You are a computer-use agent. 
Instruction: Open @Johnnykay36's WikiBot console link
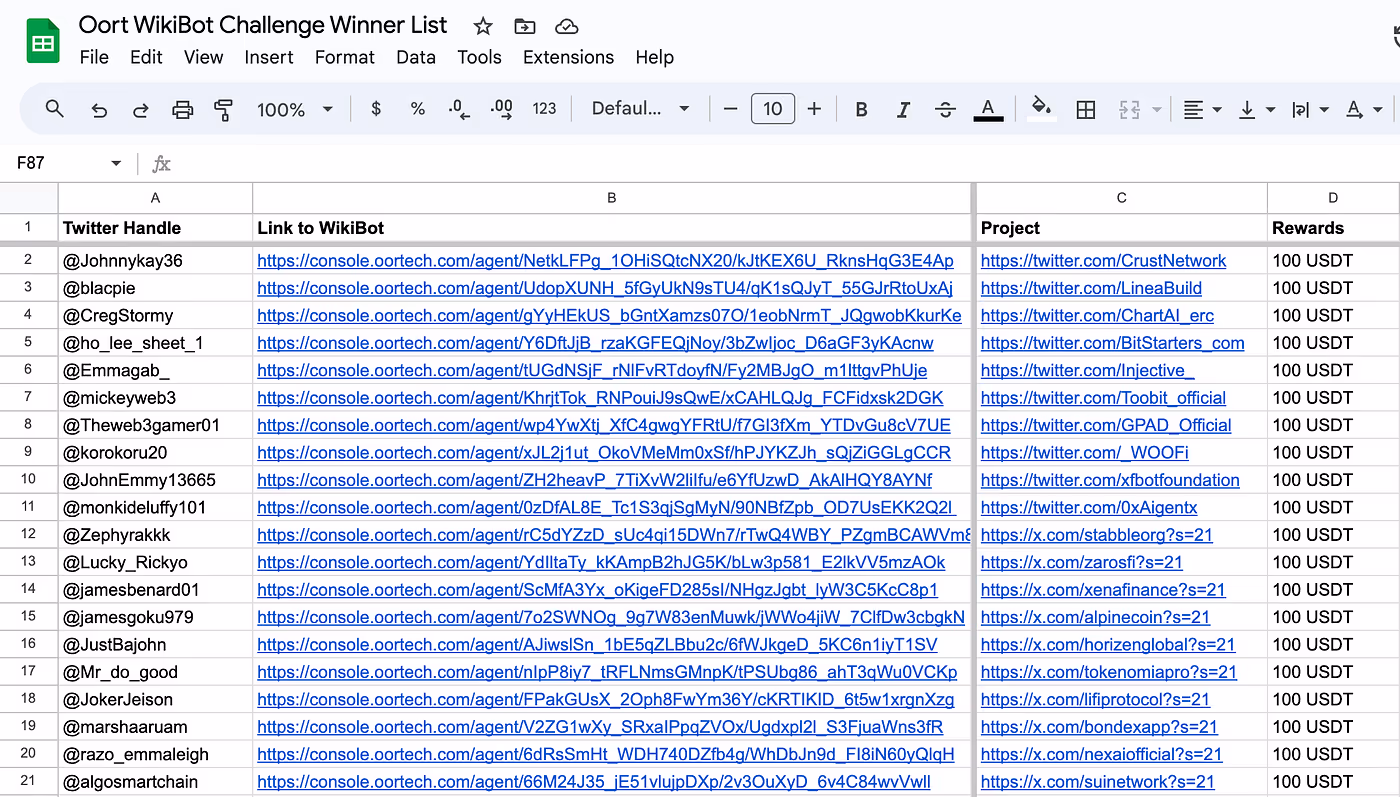pos(605,261)
